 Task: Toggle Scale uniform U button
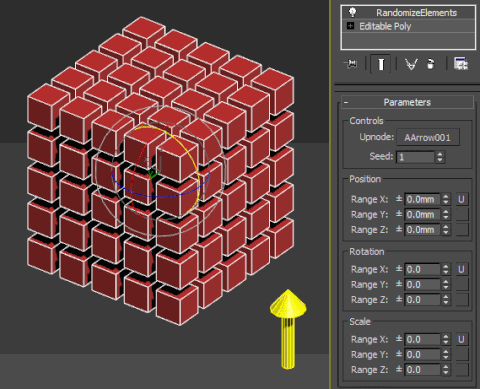click(x=461, y=339)
